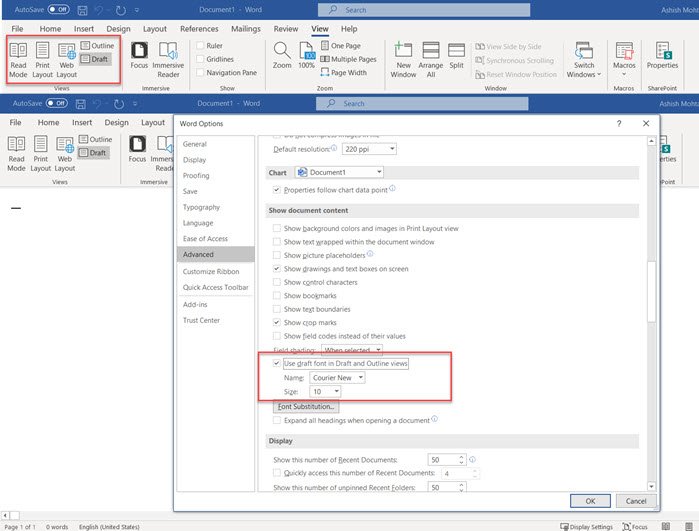
Task: Enable Show picture placeholders checkbox
Action: [x=276, y=255]
